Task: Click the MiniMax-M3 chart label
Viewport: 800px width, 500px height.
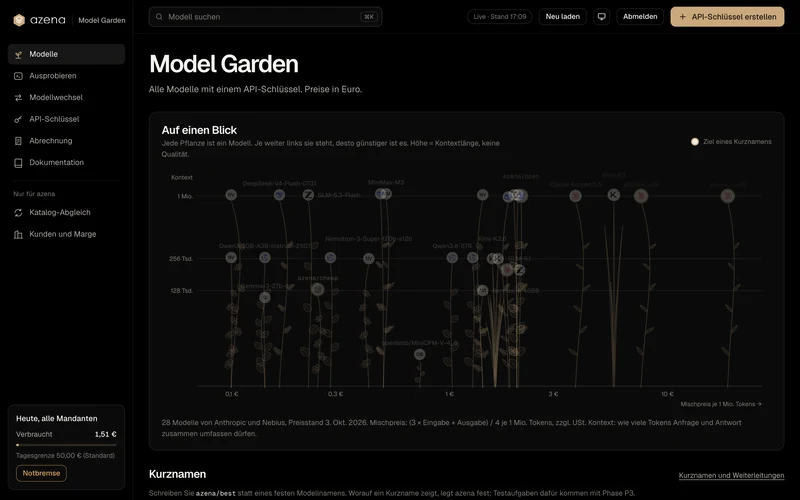Action: tap(386, 182)
